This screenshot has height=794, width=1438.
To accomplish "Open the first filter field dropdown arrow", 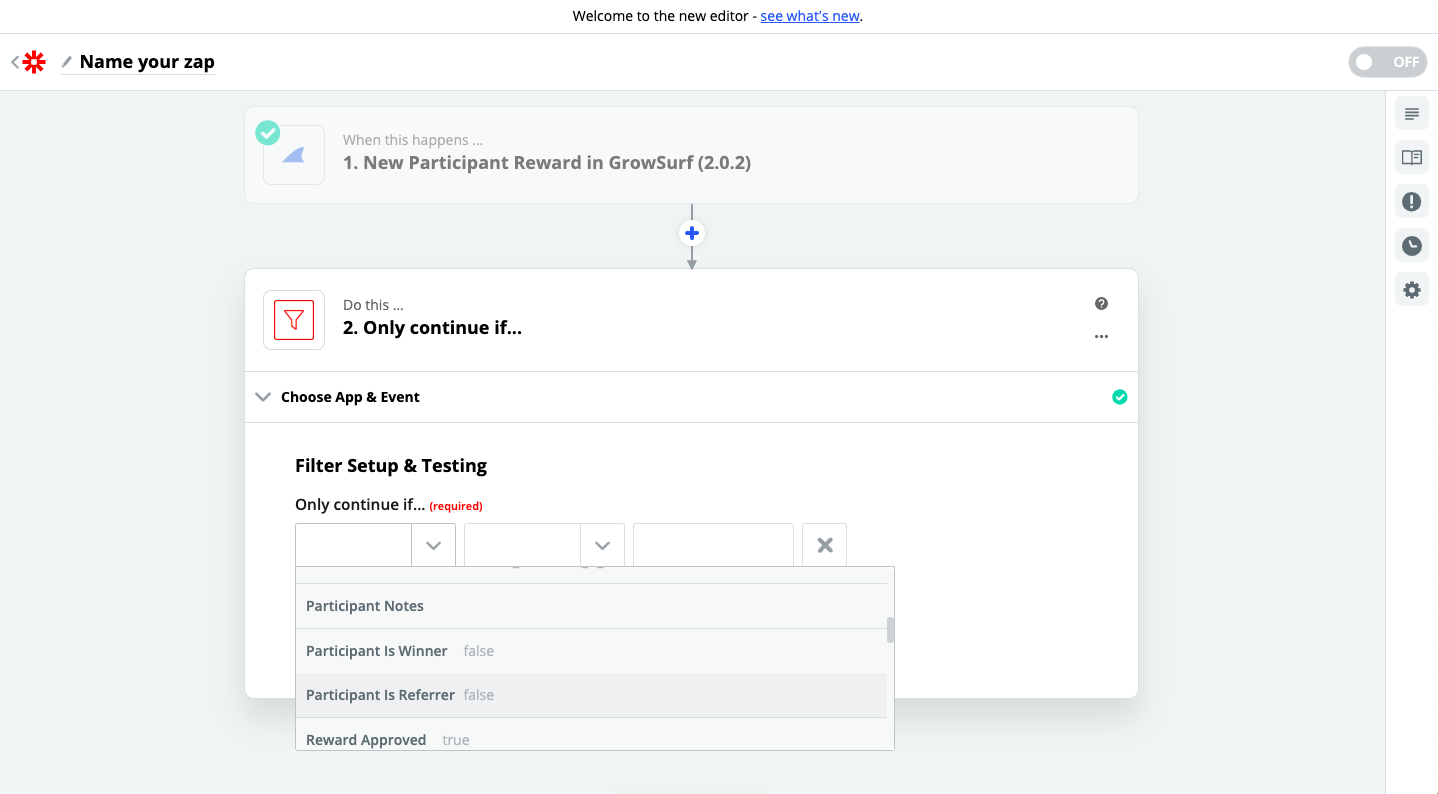I will click(433, 545).
